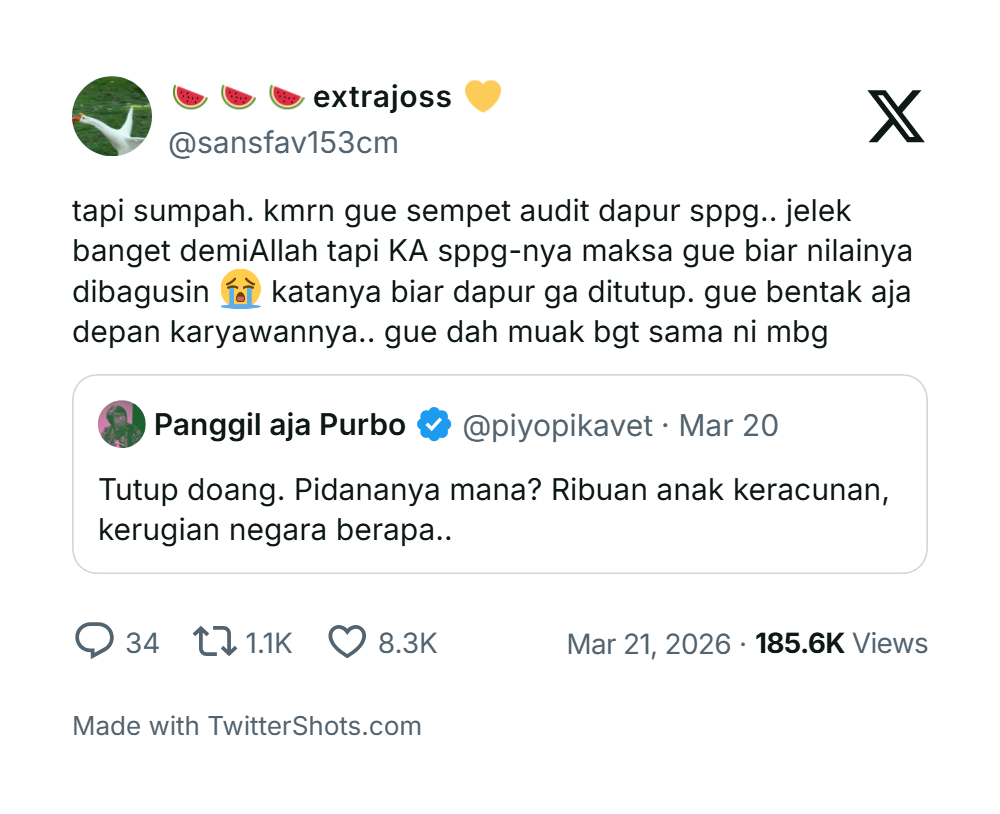Like the tweet with the heart icon
Screen dimensions: 1000x814
tap(347, 642)
